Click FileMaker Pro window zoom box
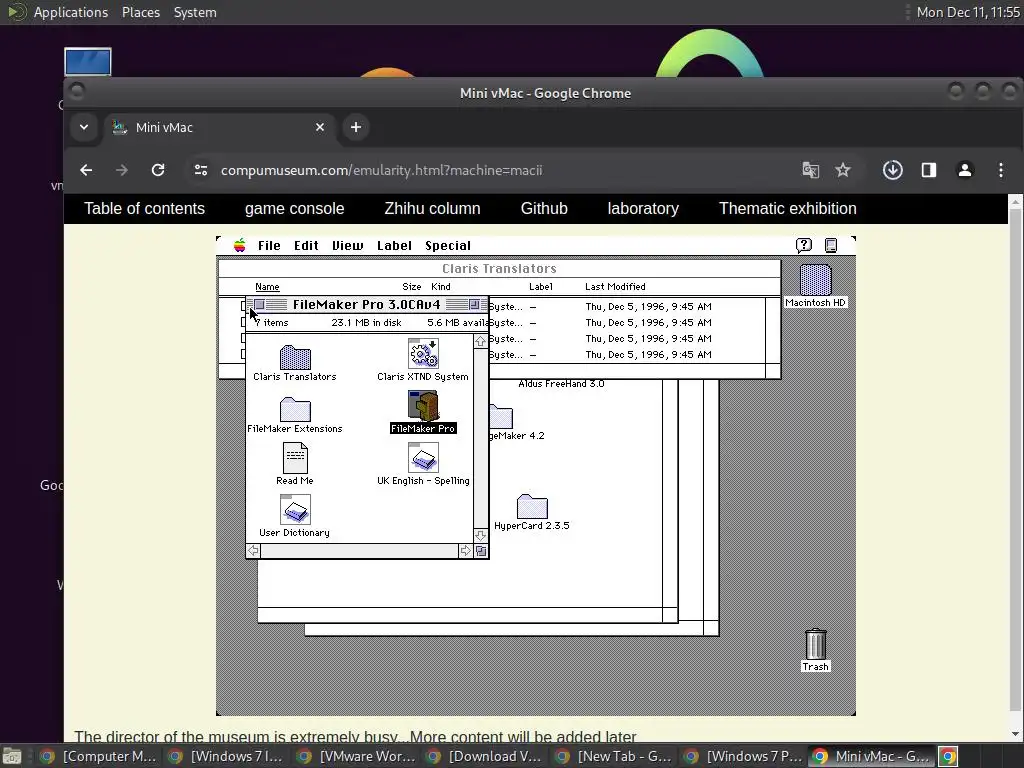 474,304
